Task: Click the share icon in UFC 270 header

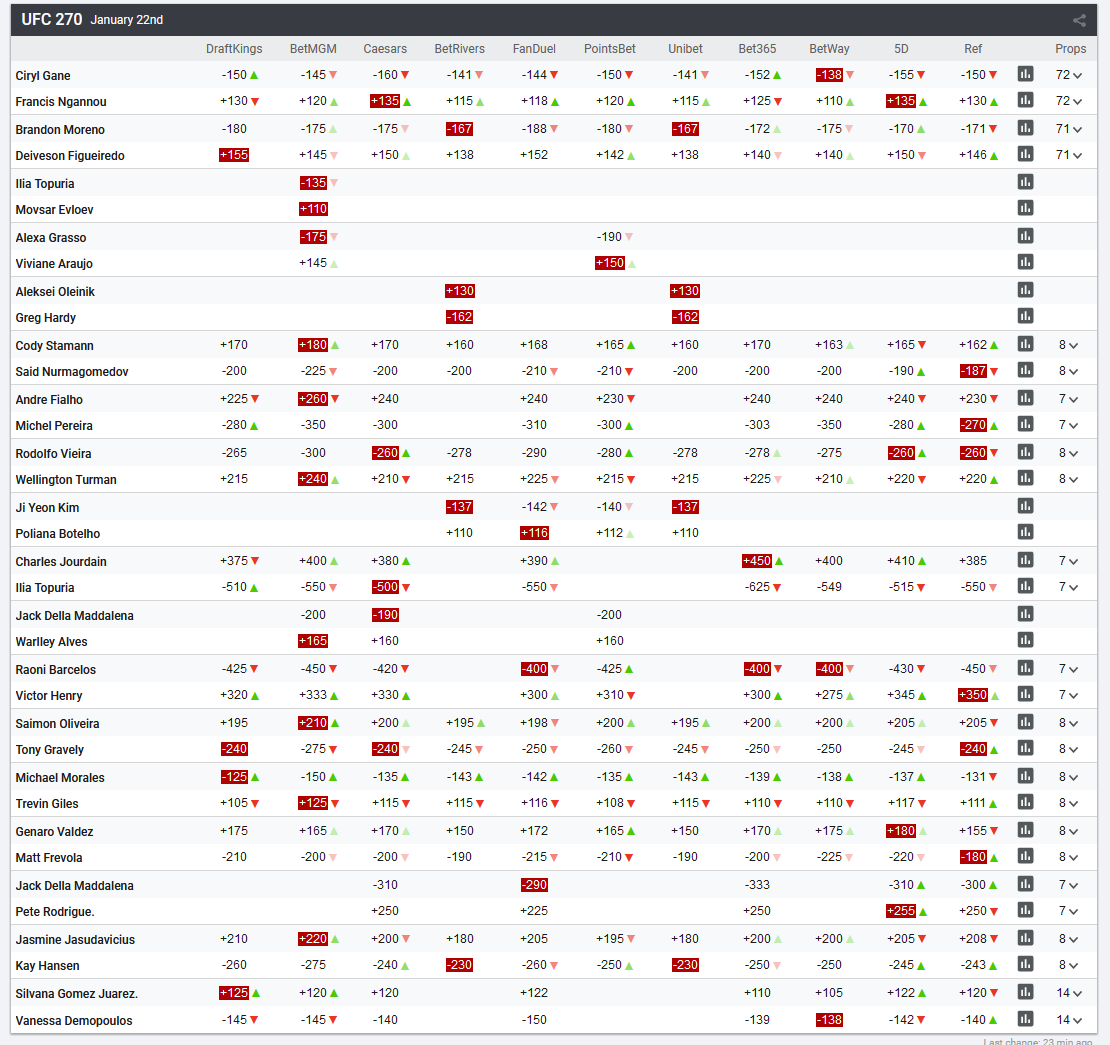Action: 1079,21
